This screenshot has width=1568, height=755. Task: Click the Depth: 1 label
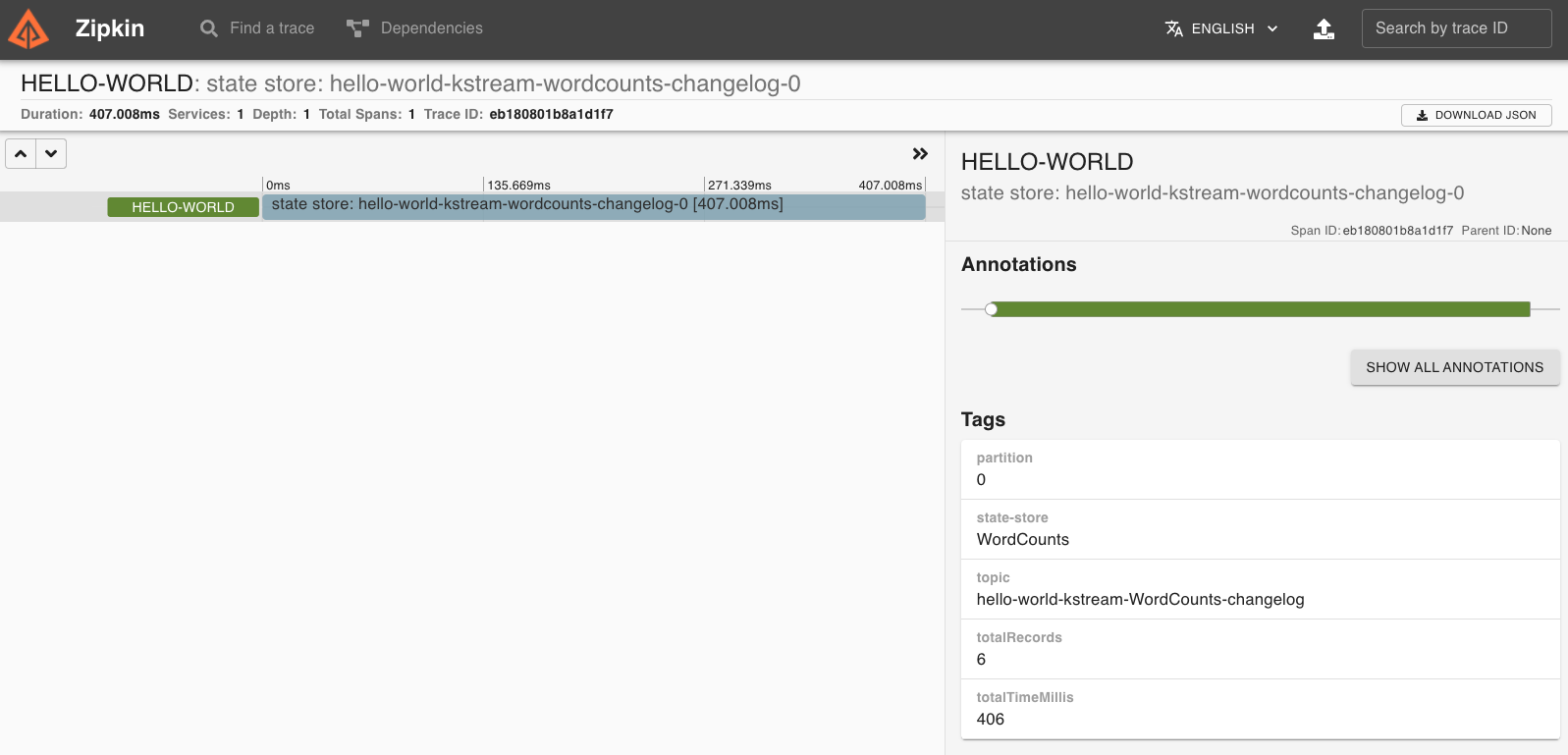282,114
